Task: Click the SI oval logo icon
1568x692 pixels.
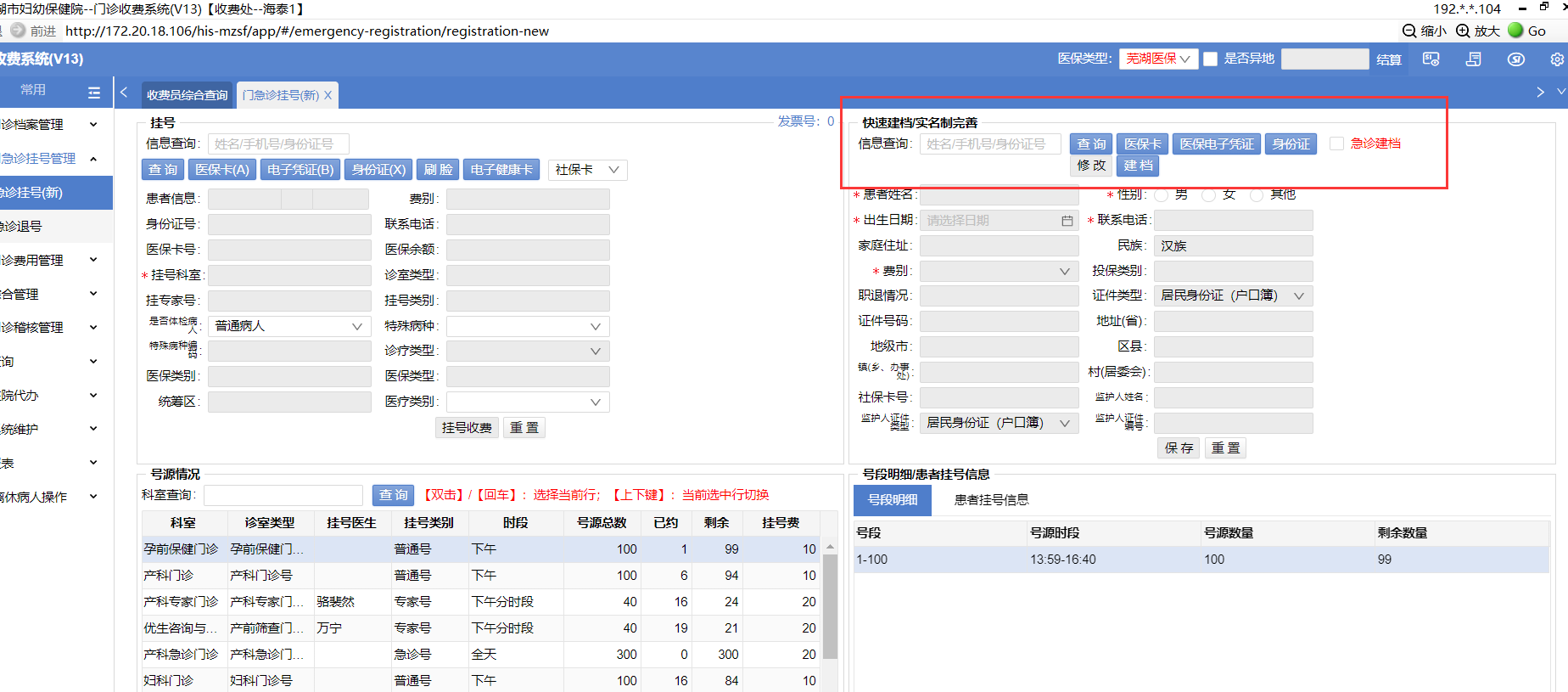Action: (x=1515, y=59)
